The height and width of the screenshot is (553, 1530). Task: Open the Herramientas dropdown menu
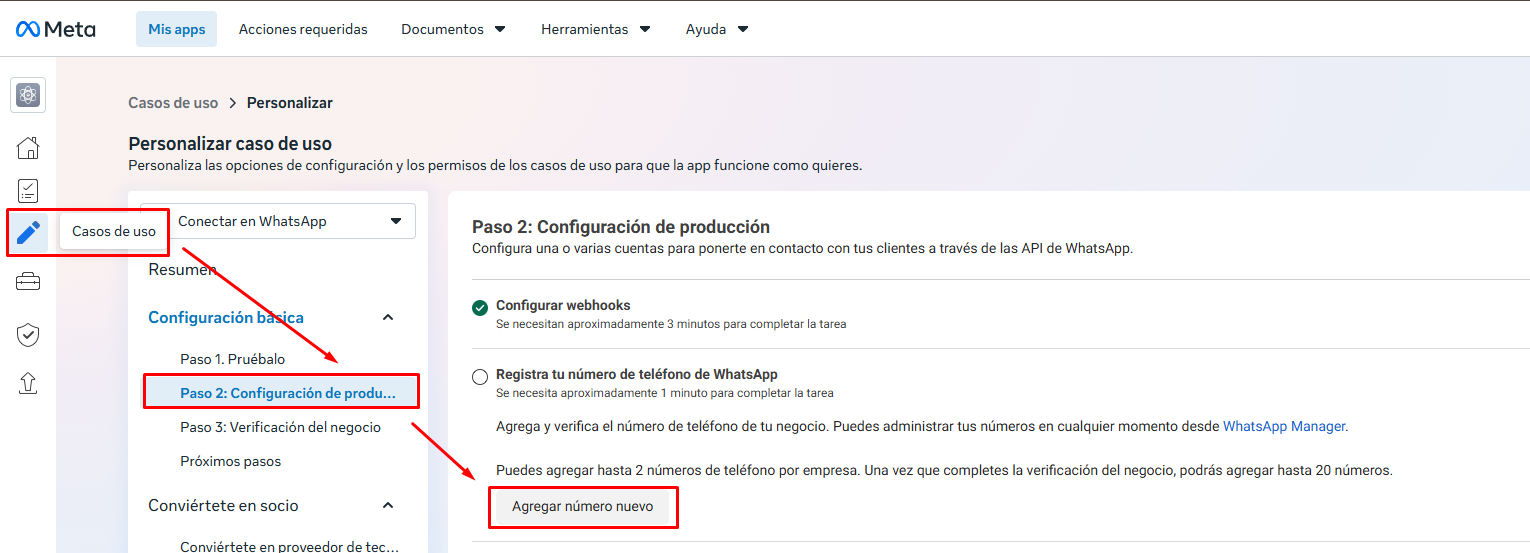click(x=596, y=29)
